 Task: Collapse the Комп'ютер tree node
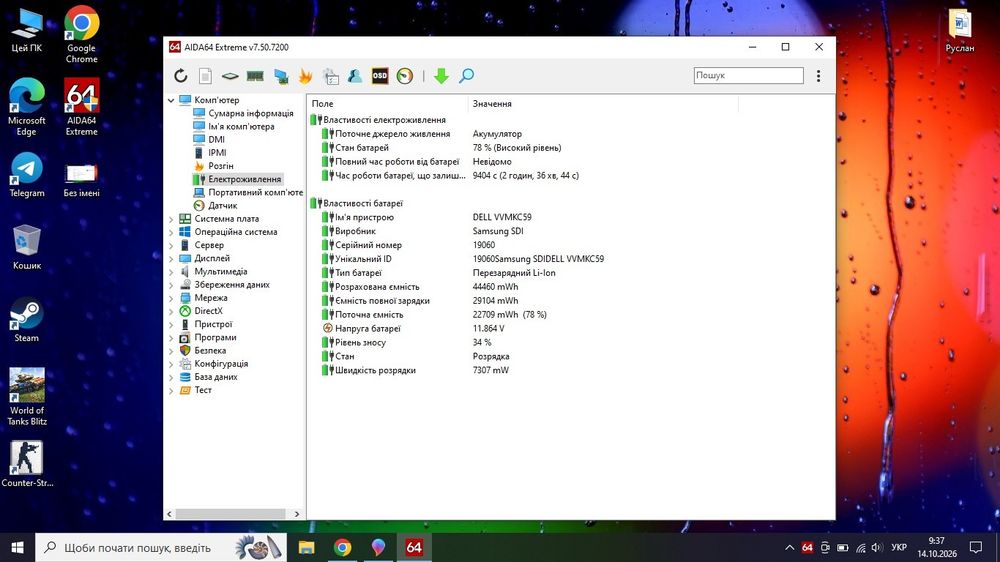(x=171, y=100)
